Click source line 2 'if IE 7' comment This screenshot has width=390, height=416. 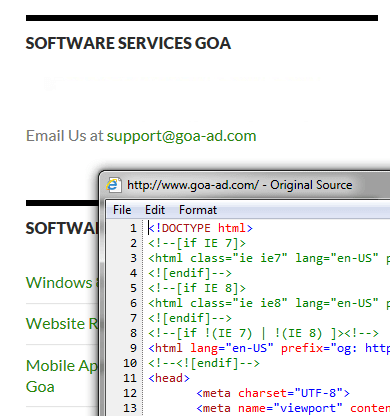(197, 243)
